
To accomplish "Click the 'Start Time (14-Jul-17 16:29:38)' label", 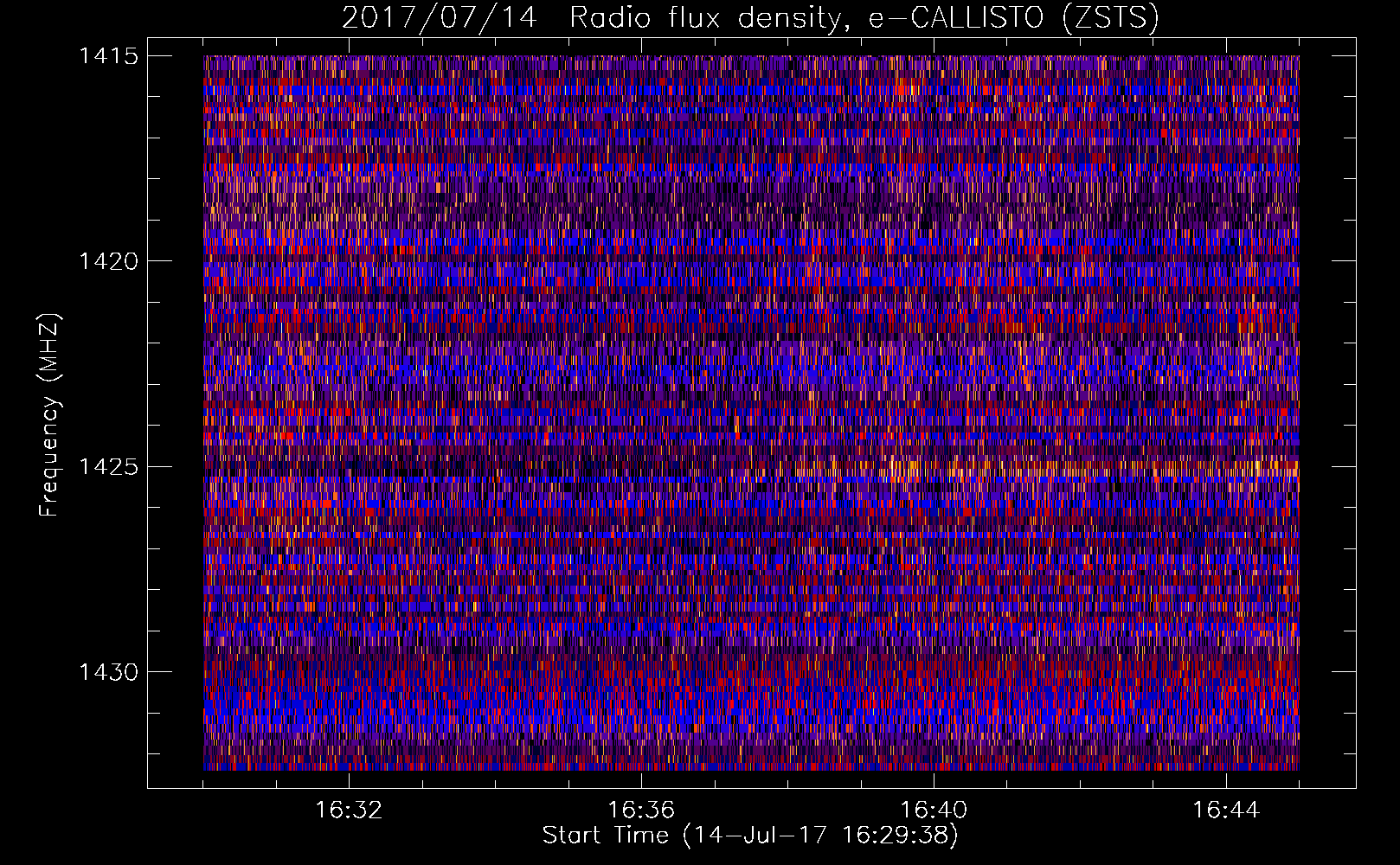I will (x=750, y=836).
